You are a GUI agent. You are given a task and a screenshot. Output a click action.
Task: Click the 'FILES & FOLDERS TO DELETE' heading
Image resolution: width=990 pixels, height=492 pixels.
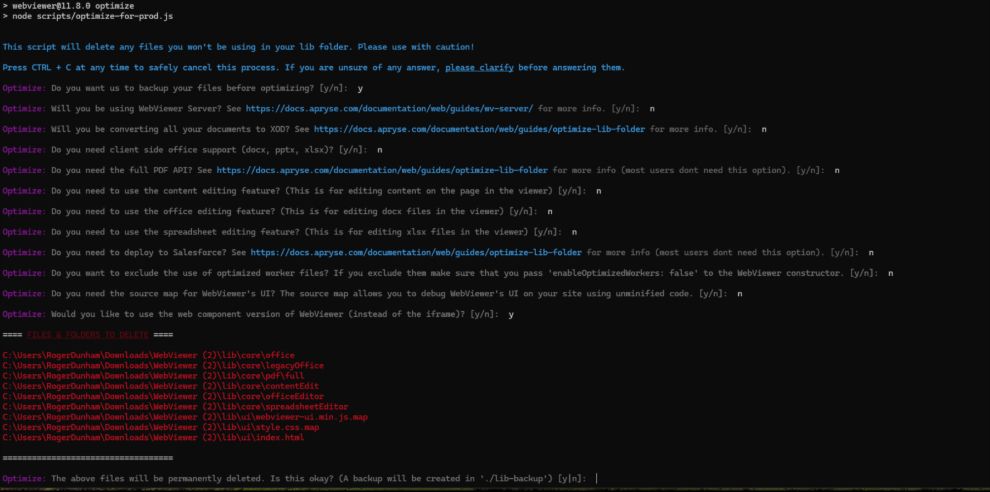click(88, 335)
